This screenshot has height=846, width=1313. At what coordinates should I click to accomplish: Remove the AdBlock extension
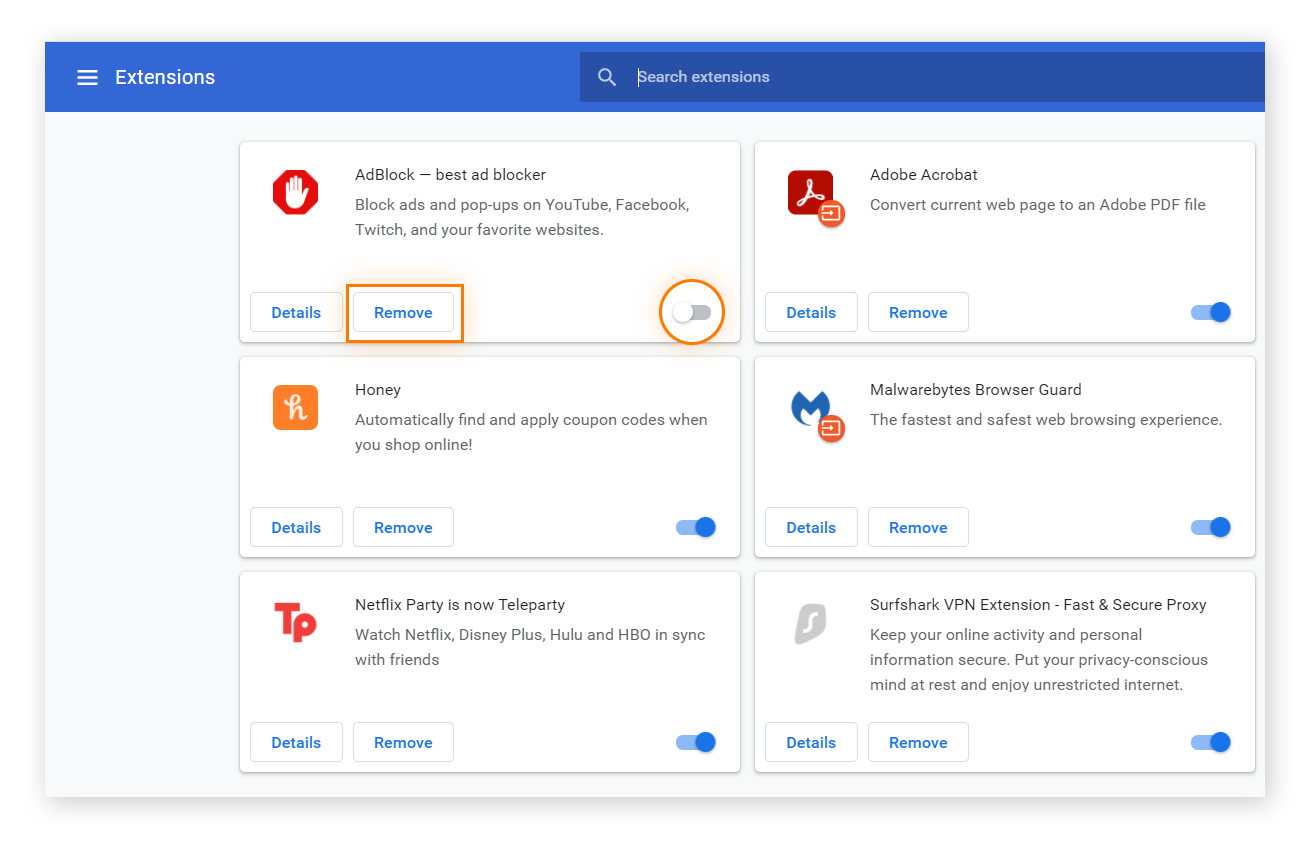click(x=403, y=312)
